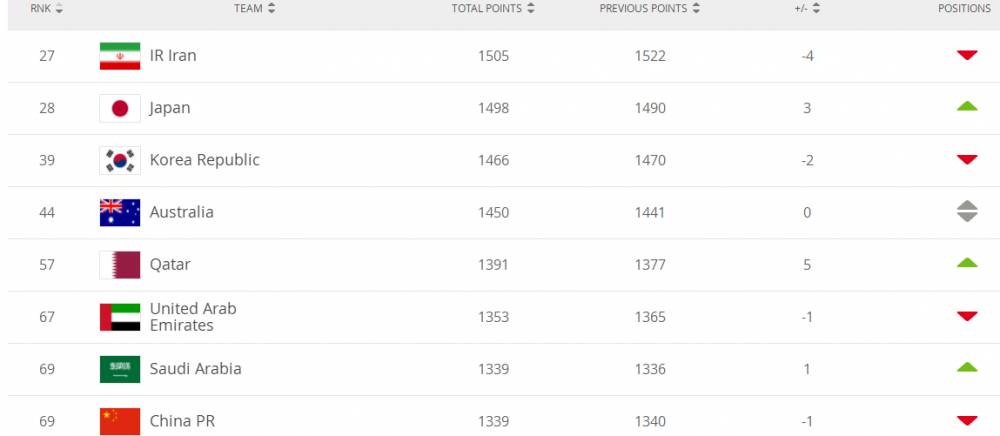1000x436 pixels.
Task: Click the IR Iran flag icon
Action: pos(120,56)
